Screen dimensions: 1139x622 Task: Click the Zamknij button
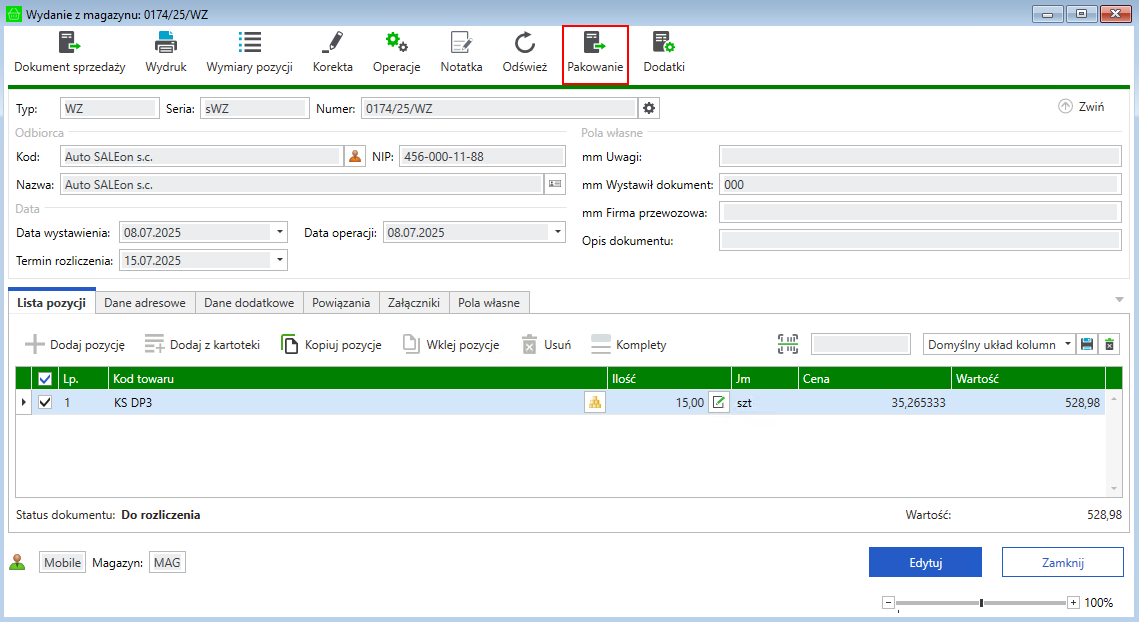(1062, 562)
